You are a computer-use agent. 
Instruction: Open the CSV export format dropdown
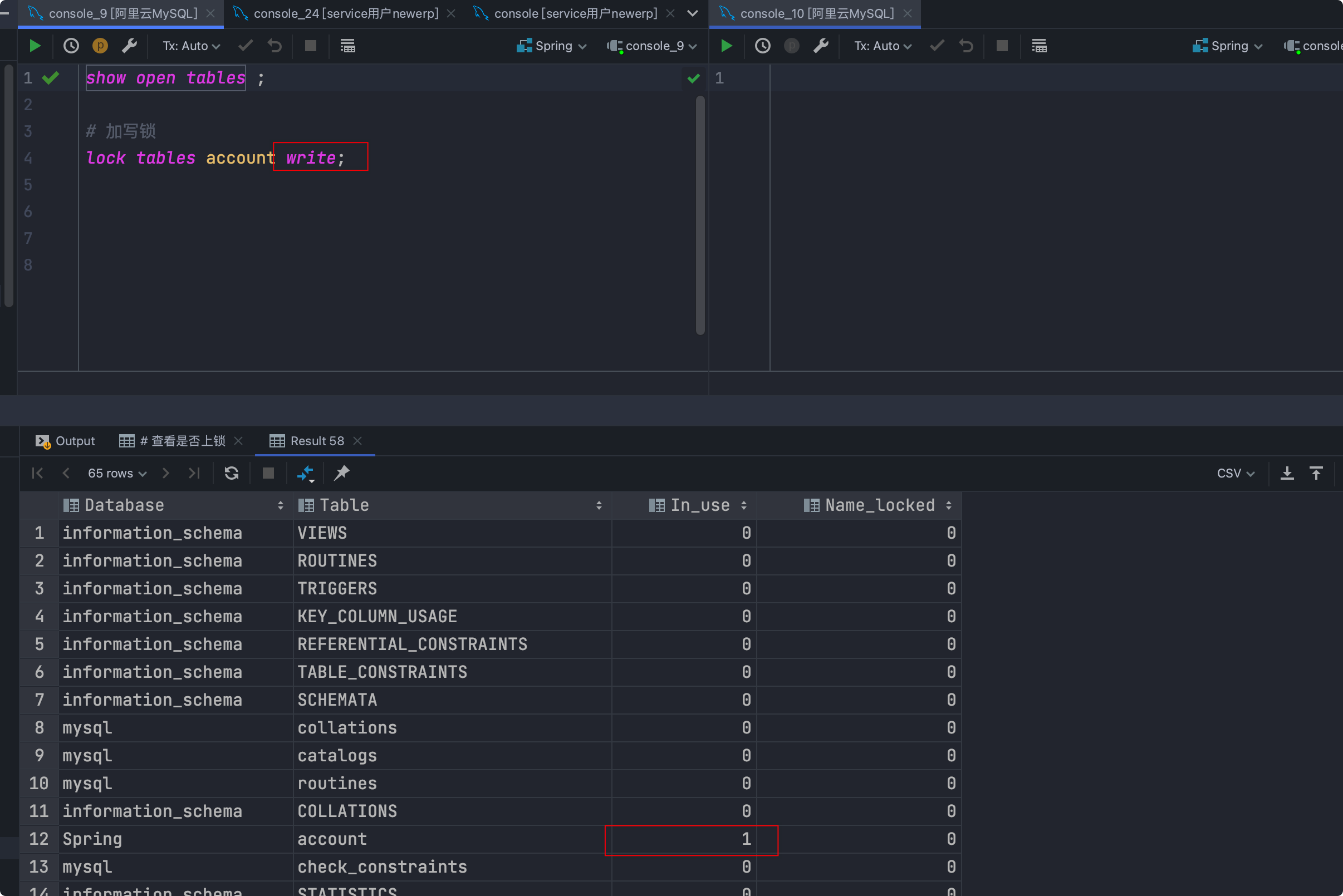pyautogui.click(x=1235, y=473)
